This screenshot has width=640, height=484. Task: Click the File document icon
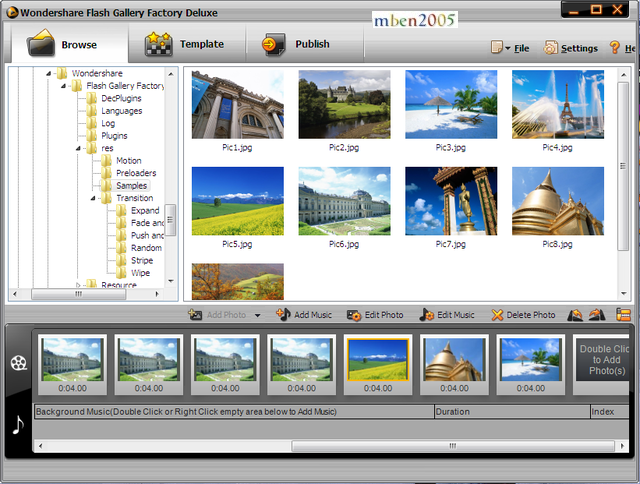point(496,47)
